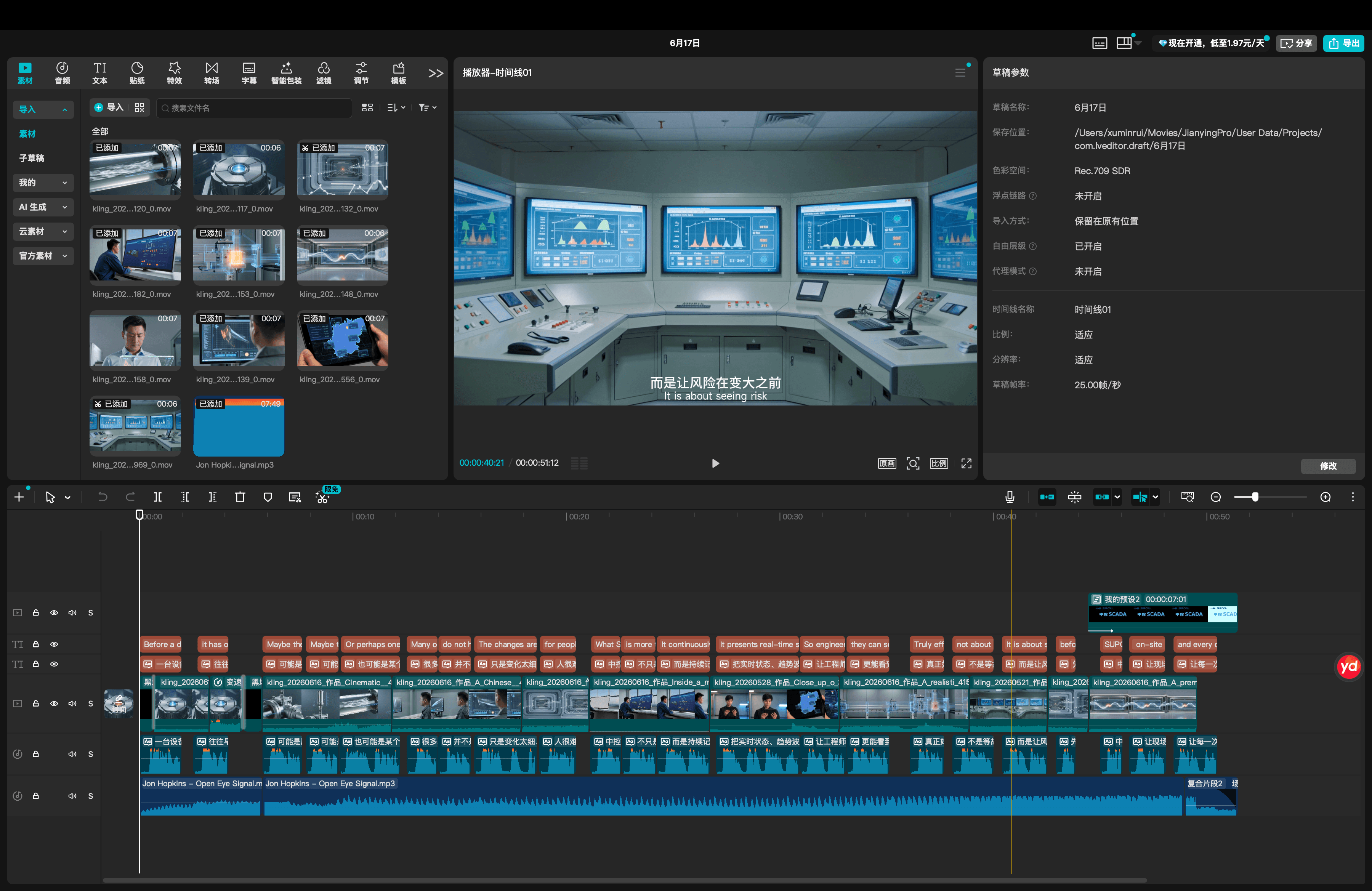Open the media sort order dropdown
This screenshot has height=891, width=1372.
(396, 108)
